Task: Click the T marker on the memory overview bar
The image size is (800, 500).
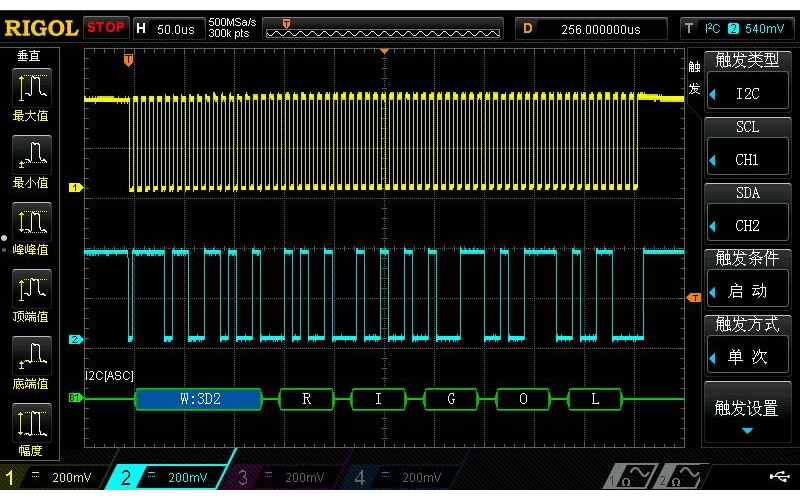Action: (286, 23)
